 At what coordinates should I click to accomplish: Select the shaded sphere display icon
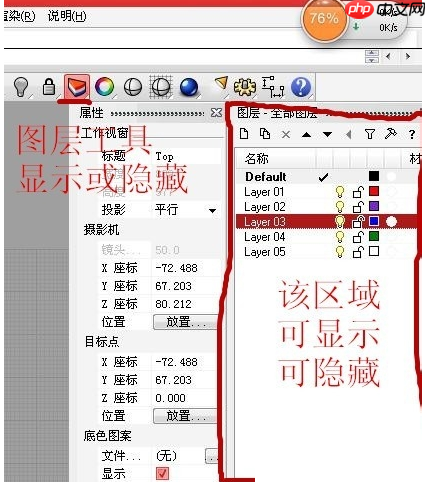point(133,87)
